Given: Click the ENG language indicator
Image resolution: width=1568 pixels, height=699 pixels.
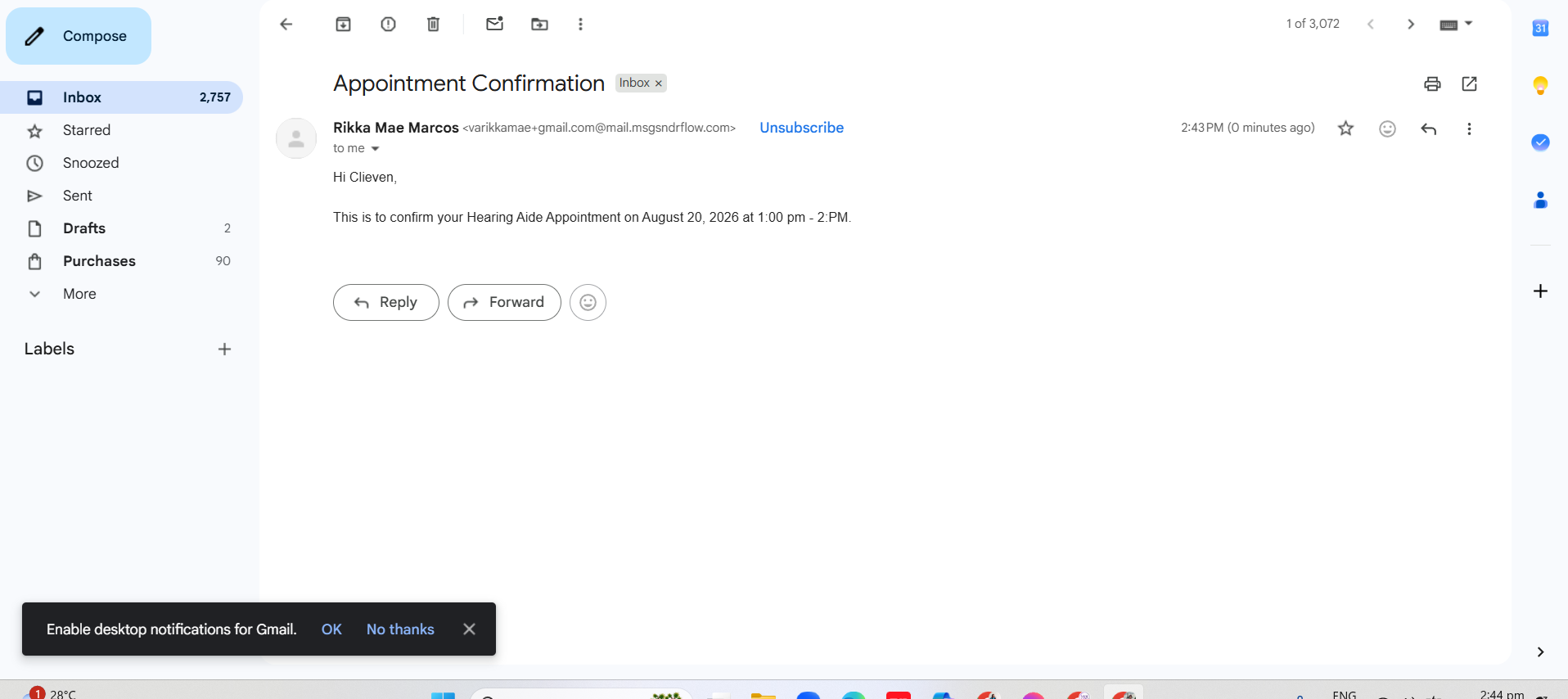Looking at the screenshot, I should [1345, 694].
